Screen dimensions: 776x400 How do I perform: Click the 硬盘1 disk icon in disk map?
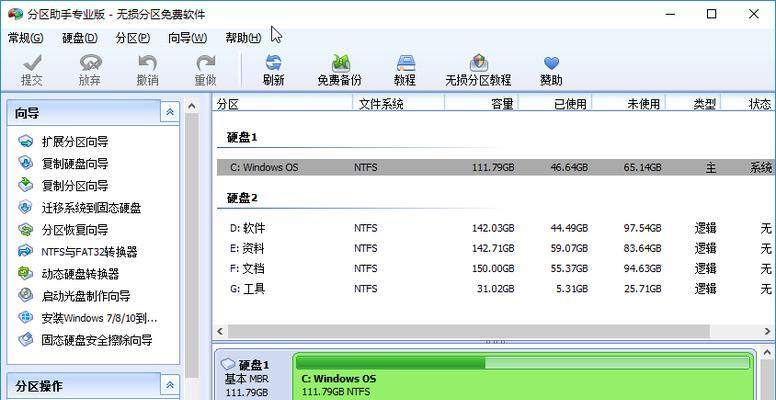(x=228, y=365)
